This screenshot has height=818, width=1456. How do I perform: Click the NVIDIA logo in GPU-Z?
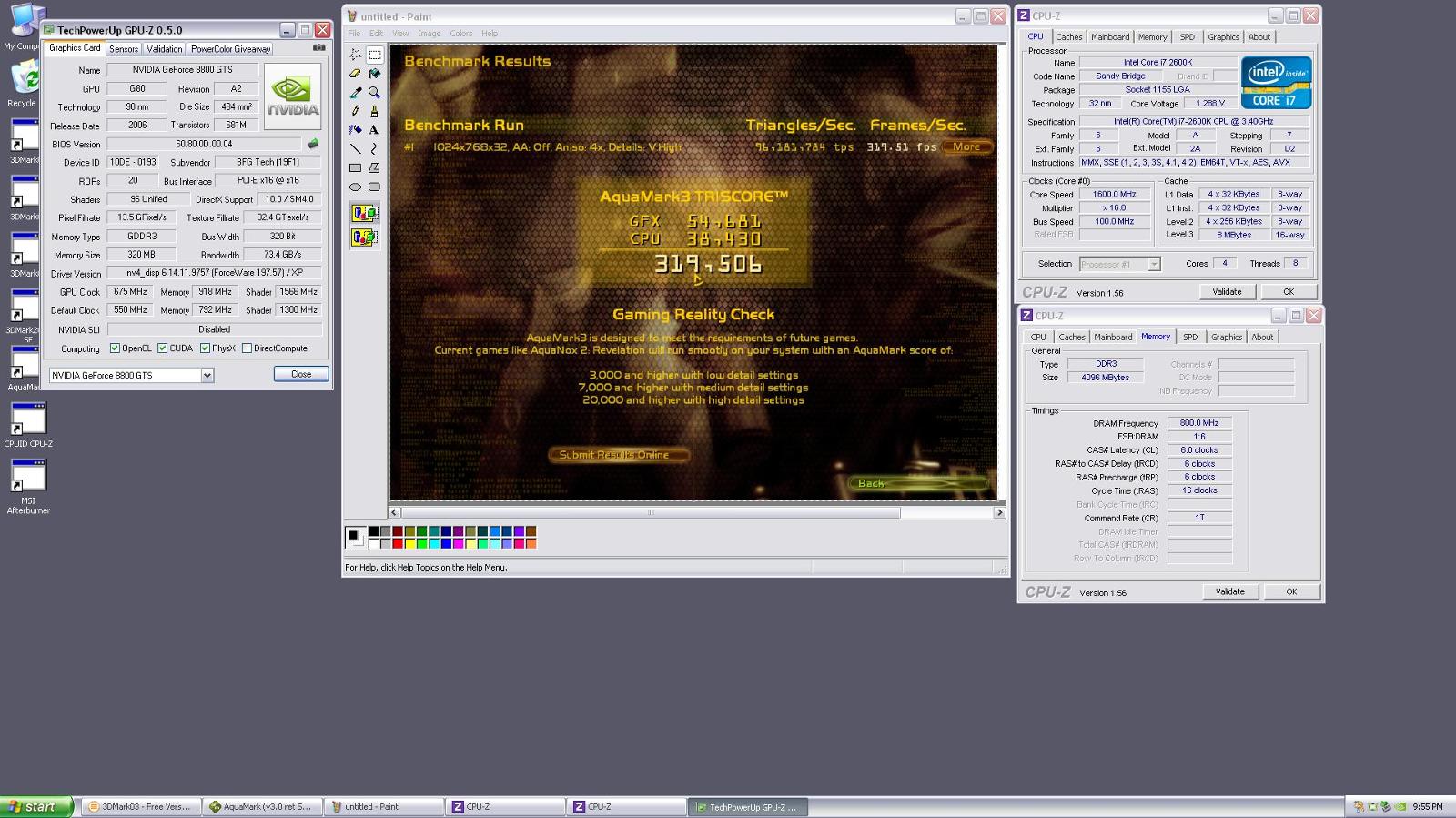coord(293,96)
